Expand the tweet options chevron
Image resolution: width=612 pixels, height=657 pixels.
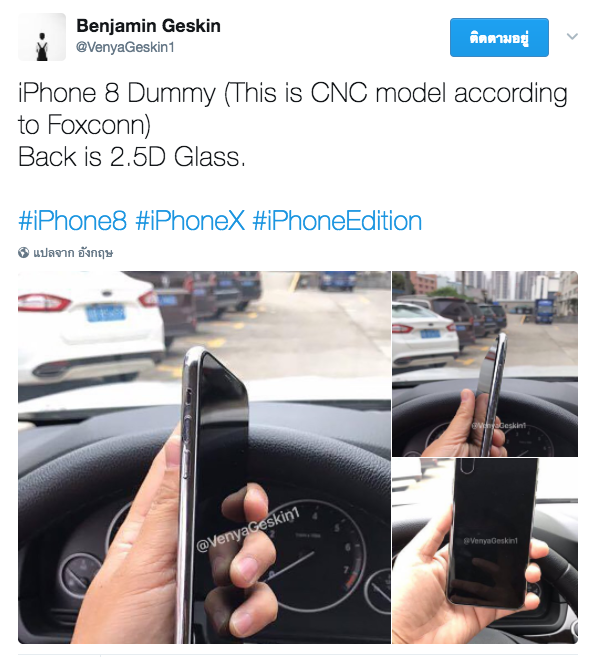572,36
